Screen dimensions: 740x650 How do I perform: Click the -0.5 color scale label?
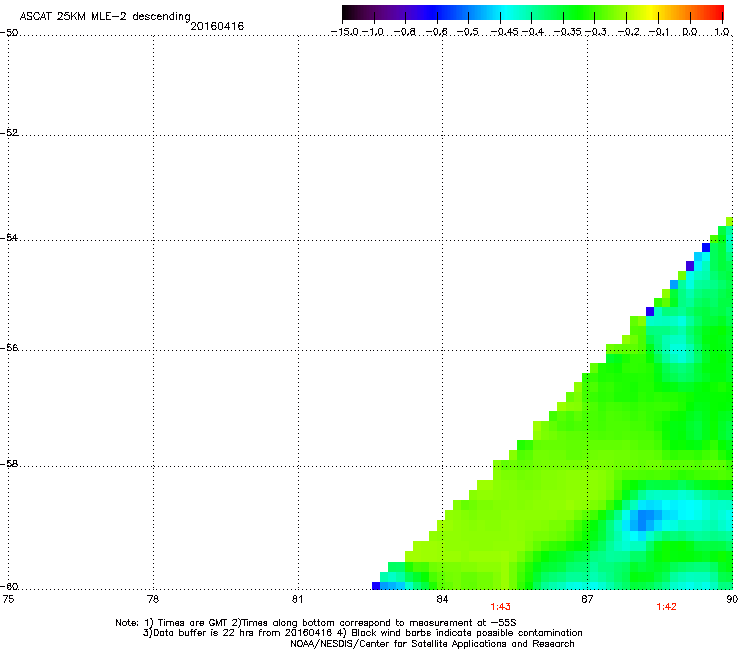(x=469, y=32)
